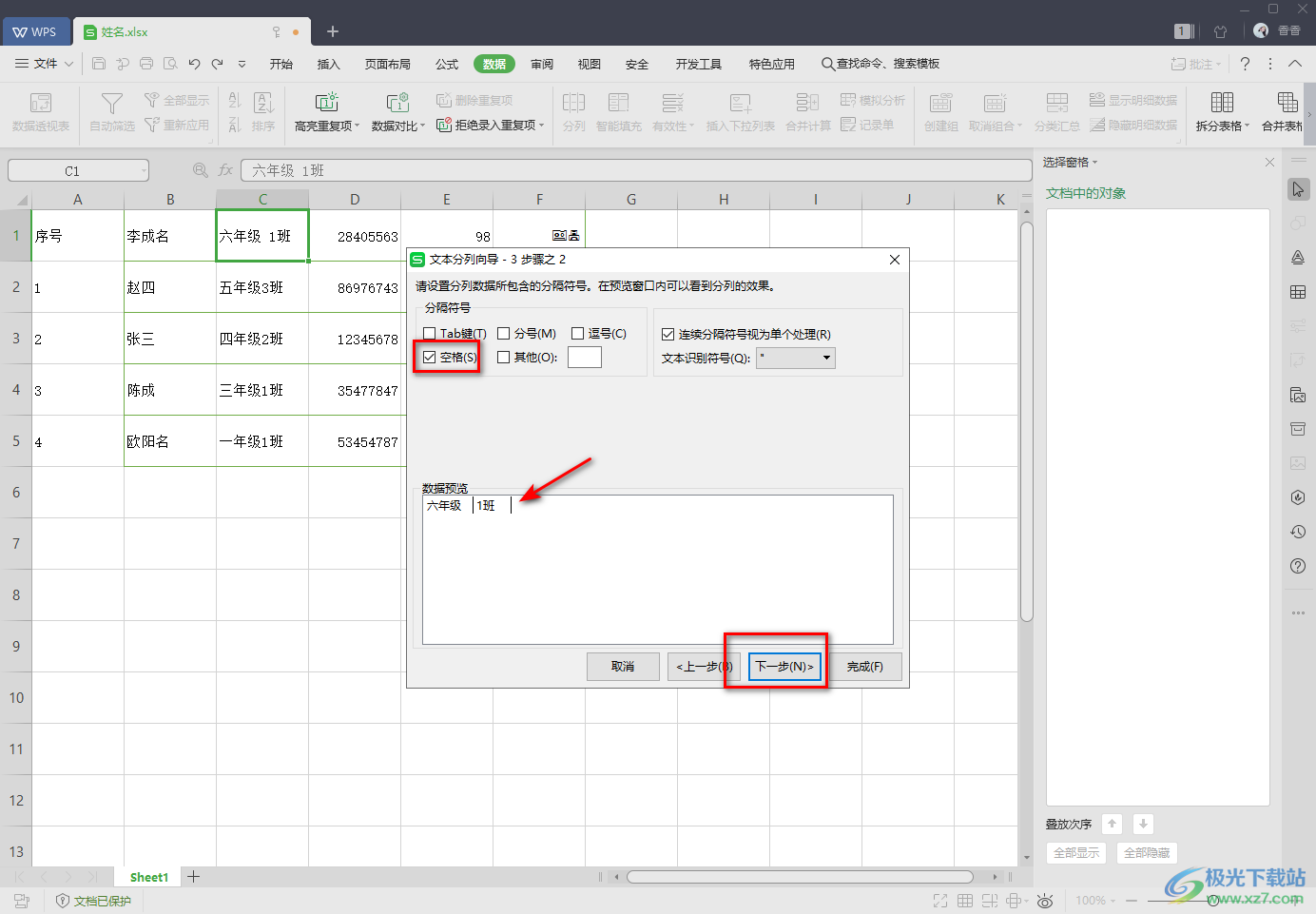Expand the 文件 menu dropdown
The image size is (1316, 914).
pos(45,64)
